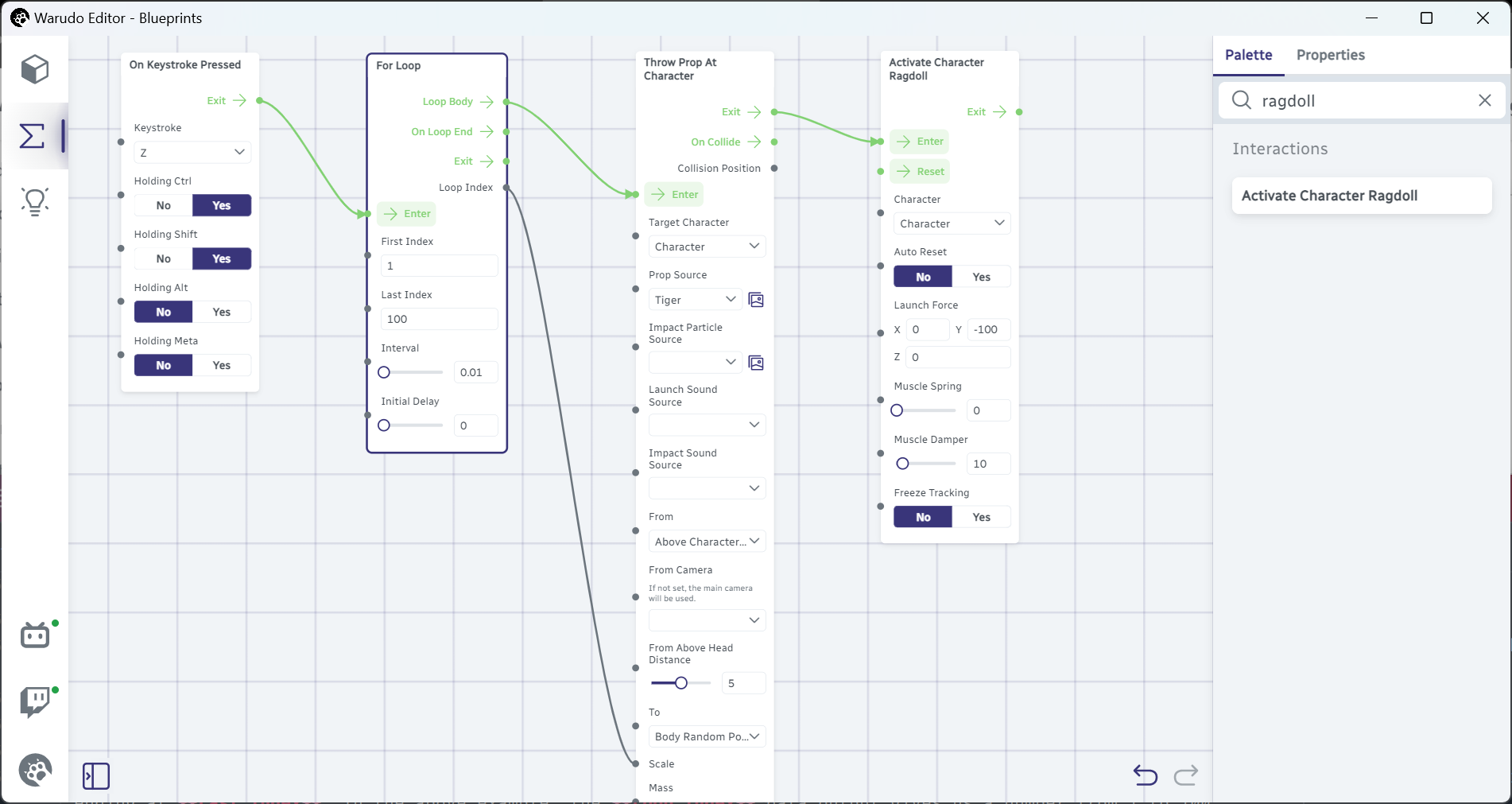
Task: Click the Launch Force Y input field
Action: [989, 329]
